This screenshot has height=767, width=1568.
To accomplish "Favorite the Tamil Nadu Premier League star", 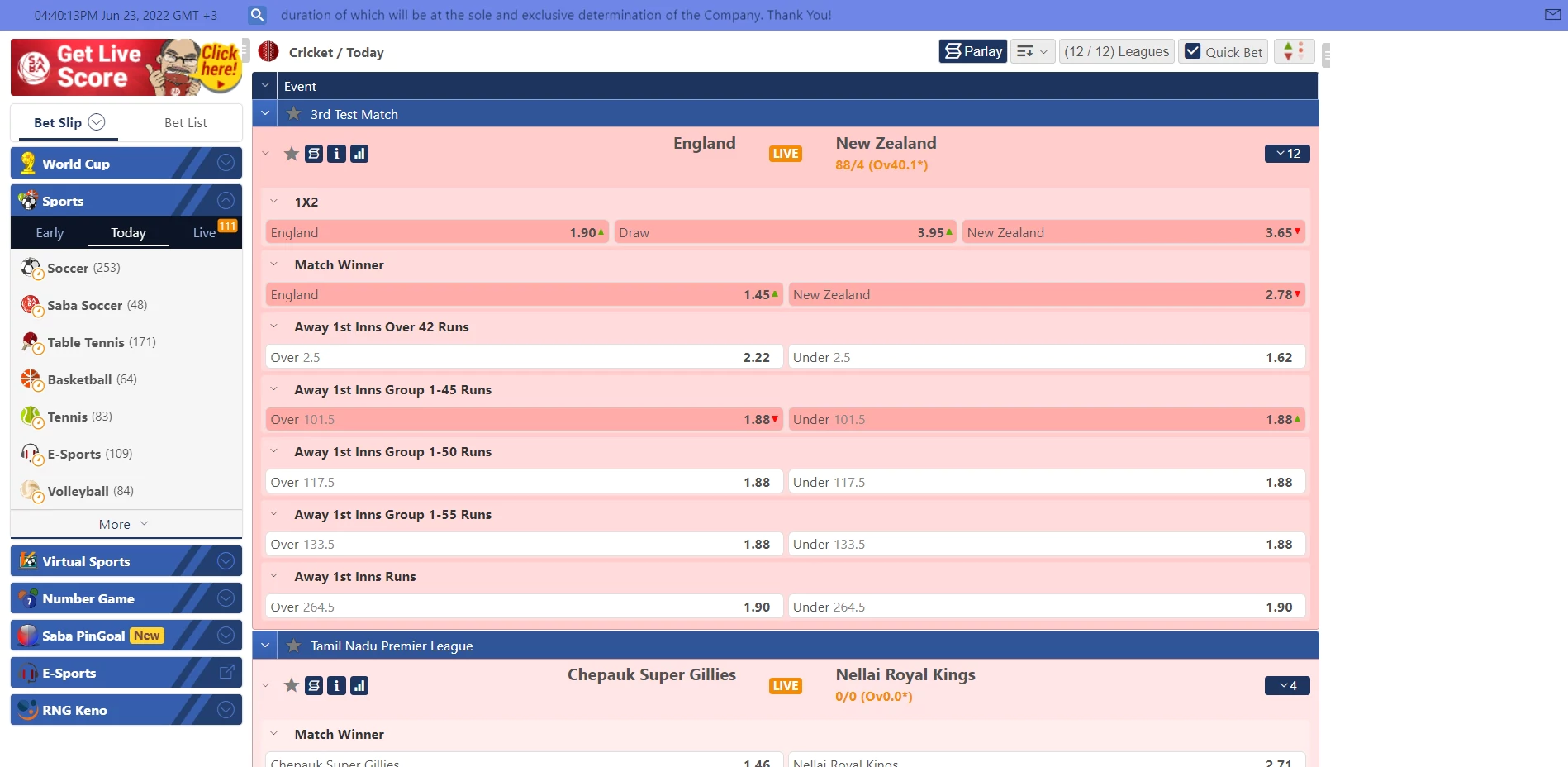I will [x=293, y=646].
